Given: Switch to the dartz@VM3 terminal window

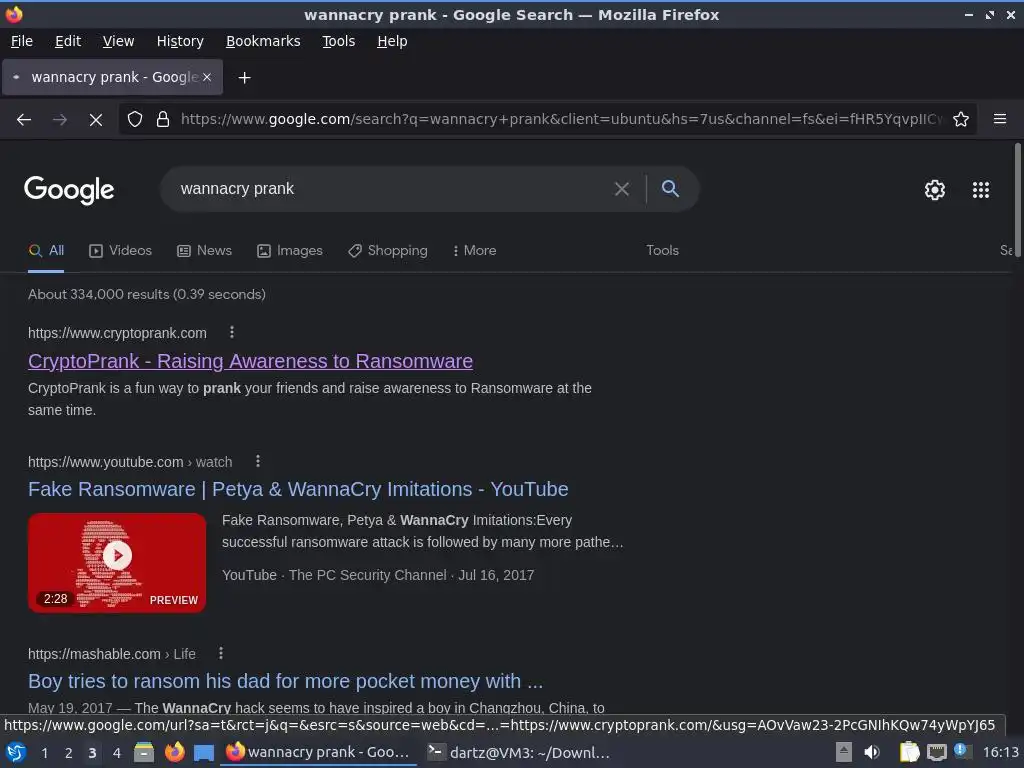Looking at the screenshot, I should tap(518, 753).
